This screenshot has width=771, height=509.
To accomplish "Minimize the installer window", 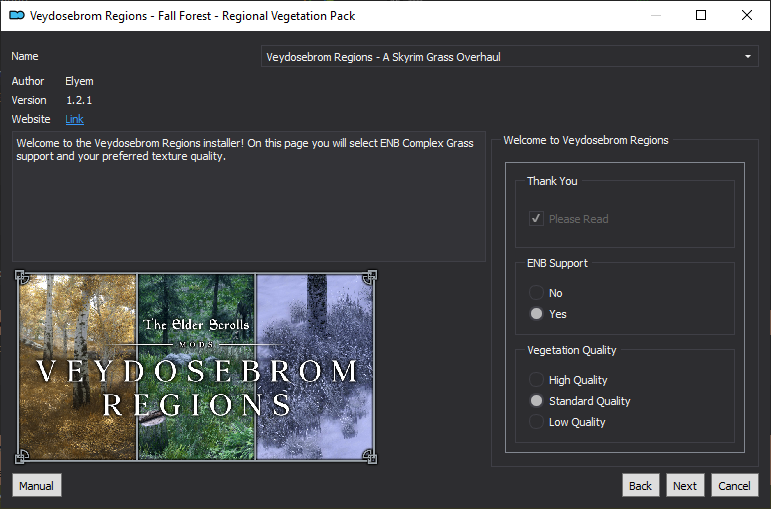I will coord(655,15).
